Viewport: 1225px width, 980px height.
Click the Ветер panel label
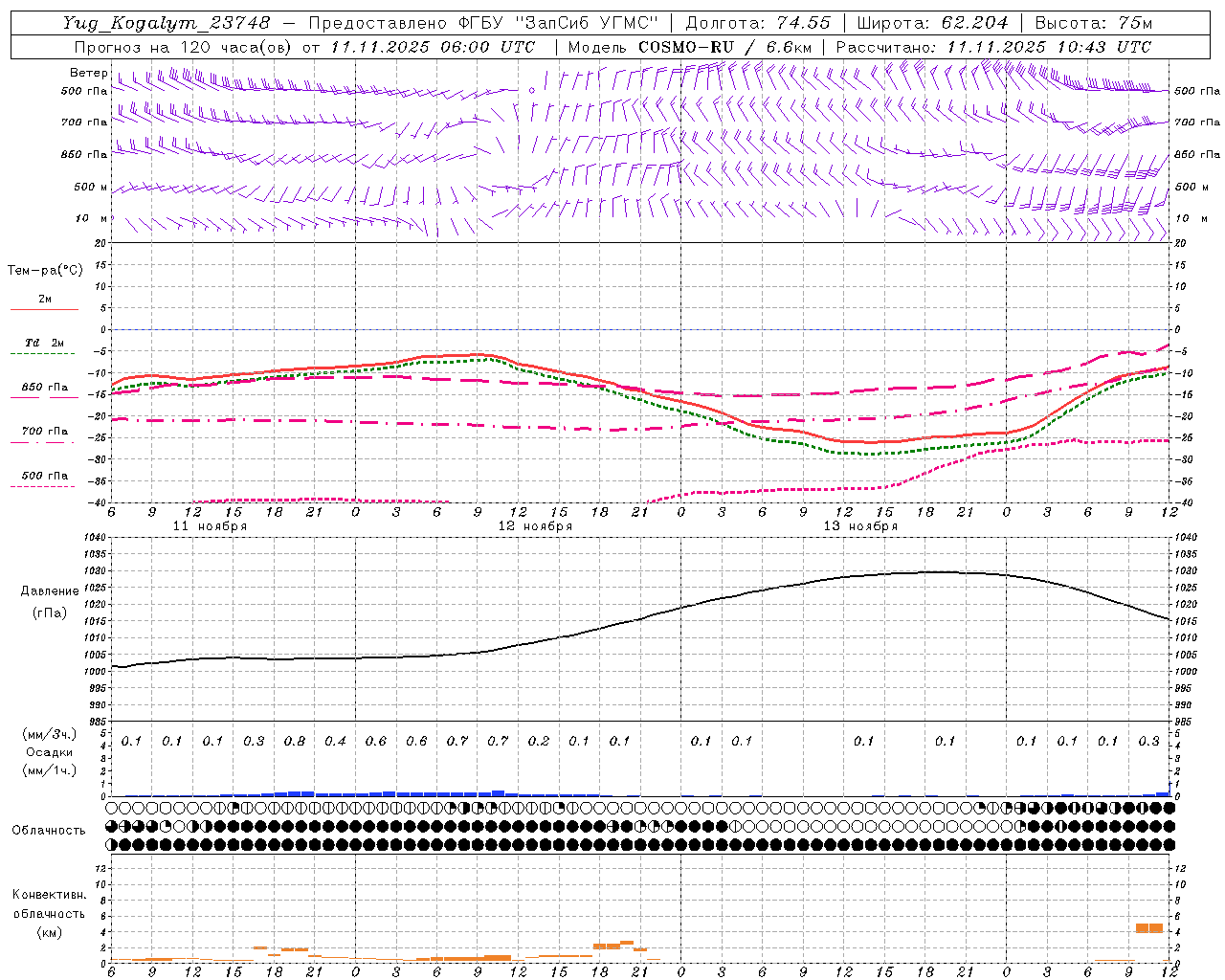click(x=88, y=72)
